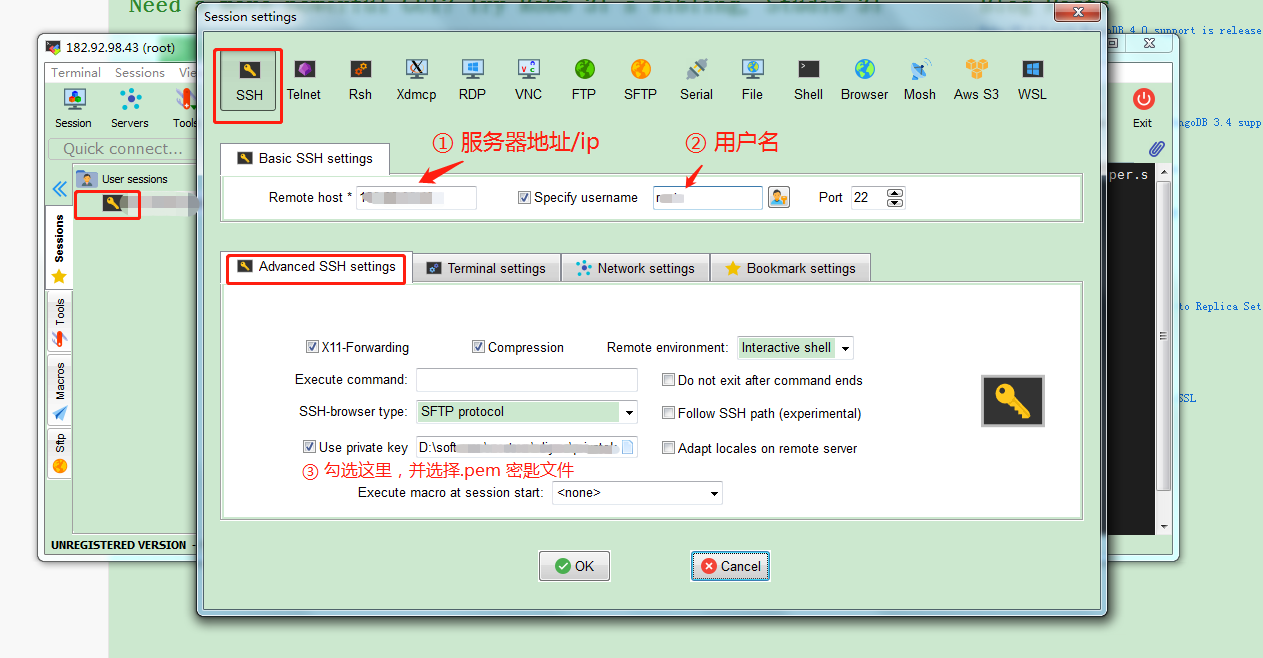The width and height of the screenshot is (1263, 658).
Task: Switch to Network settings tab
Action: tap(635, 268)
